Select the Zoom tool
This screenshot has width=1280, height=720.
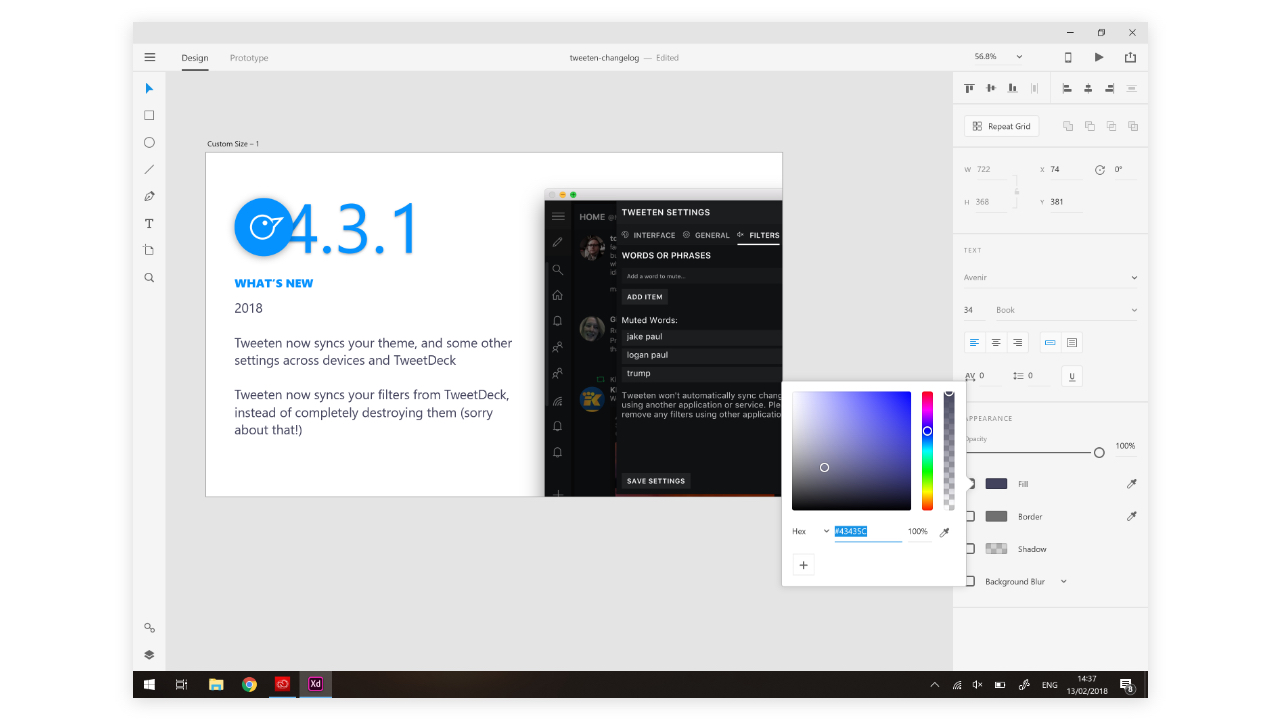coord(149,277)
